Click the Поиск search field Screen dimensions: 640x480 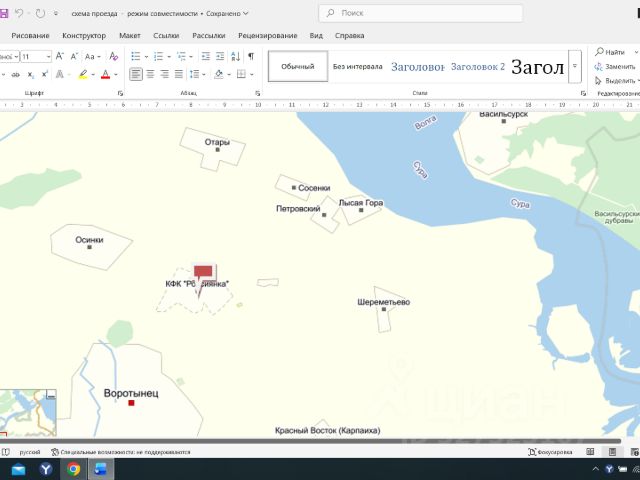coord(420,14)
